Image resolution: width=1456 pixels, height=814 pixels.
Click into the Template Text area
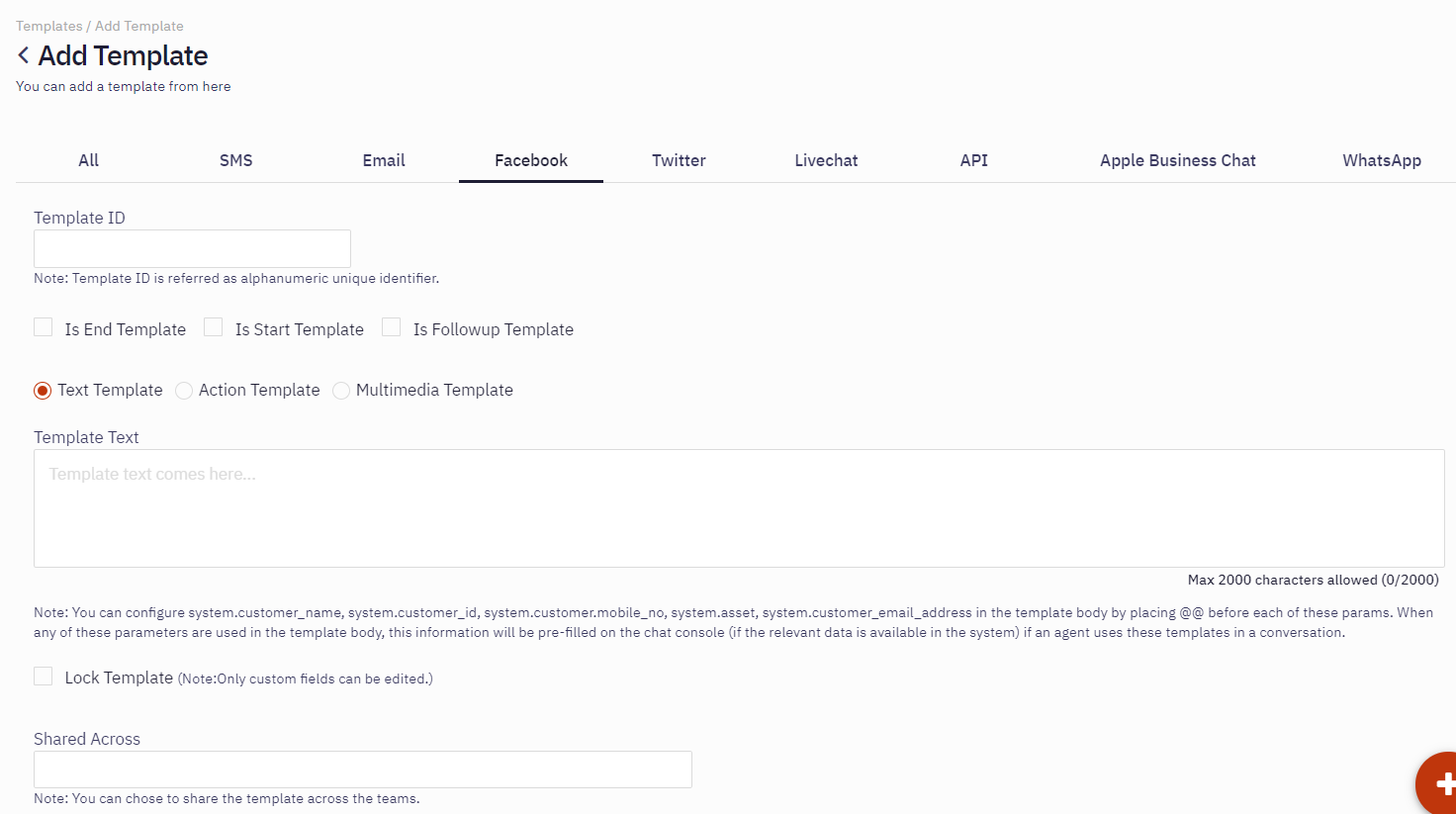click(x=739, y=508)
